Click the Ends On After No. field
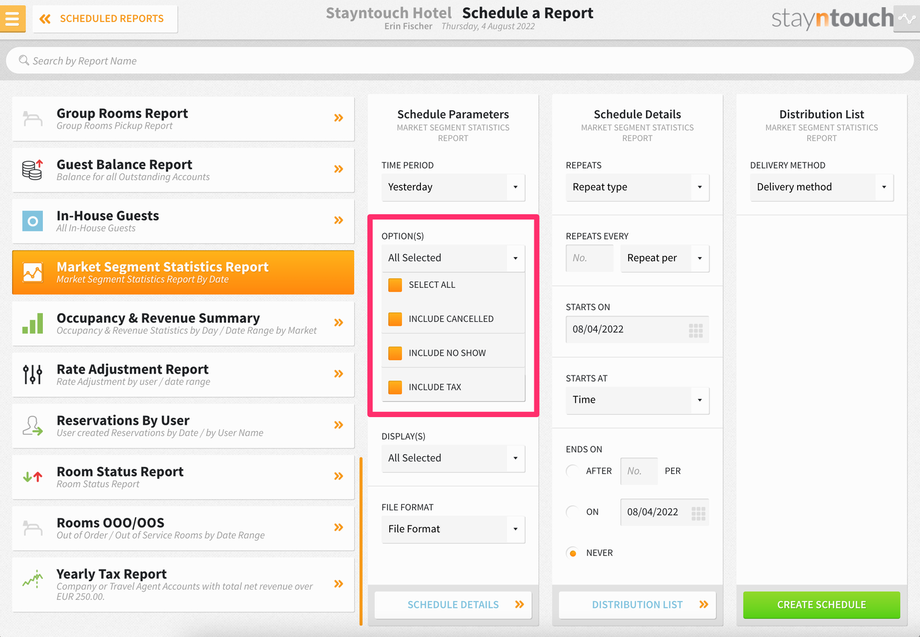The height and width of the screenshot is (637, 920). point(638,471)
